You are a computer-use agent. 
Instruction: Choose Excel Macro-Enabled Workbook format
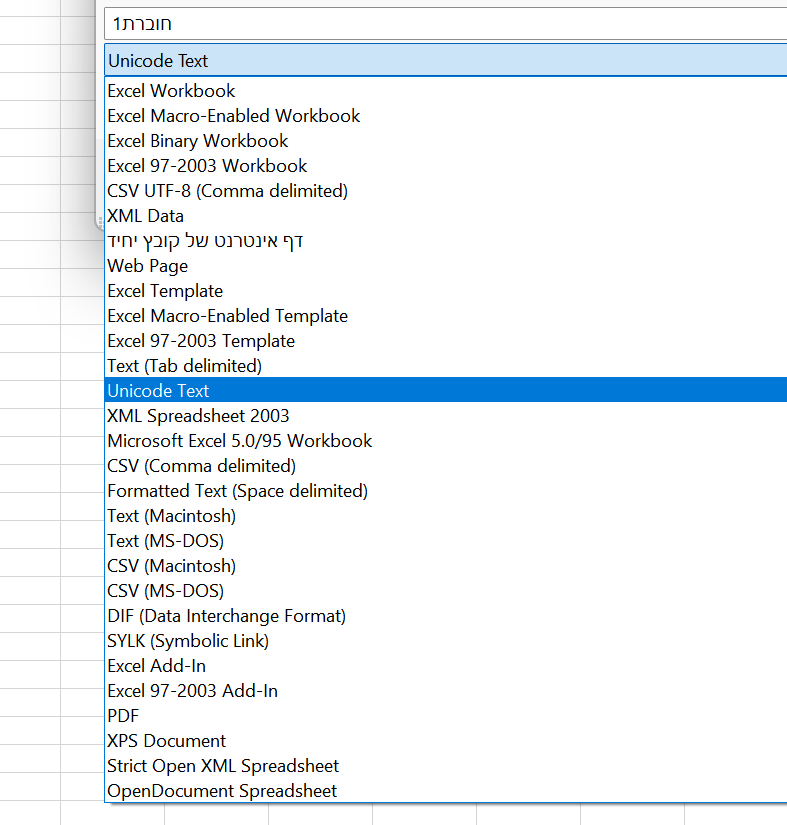point(446,116)
